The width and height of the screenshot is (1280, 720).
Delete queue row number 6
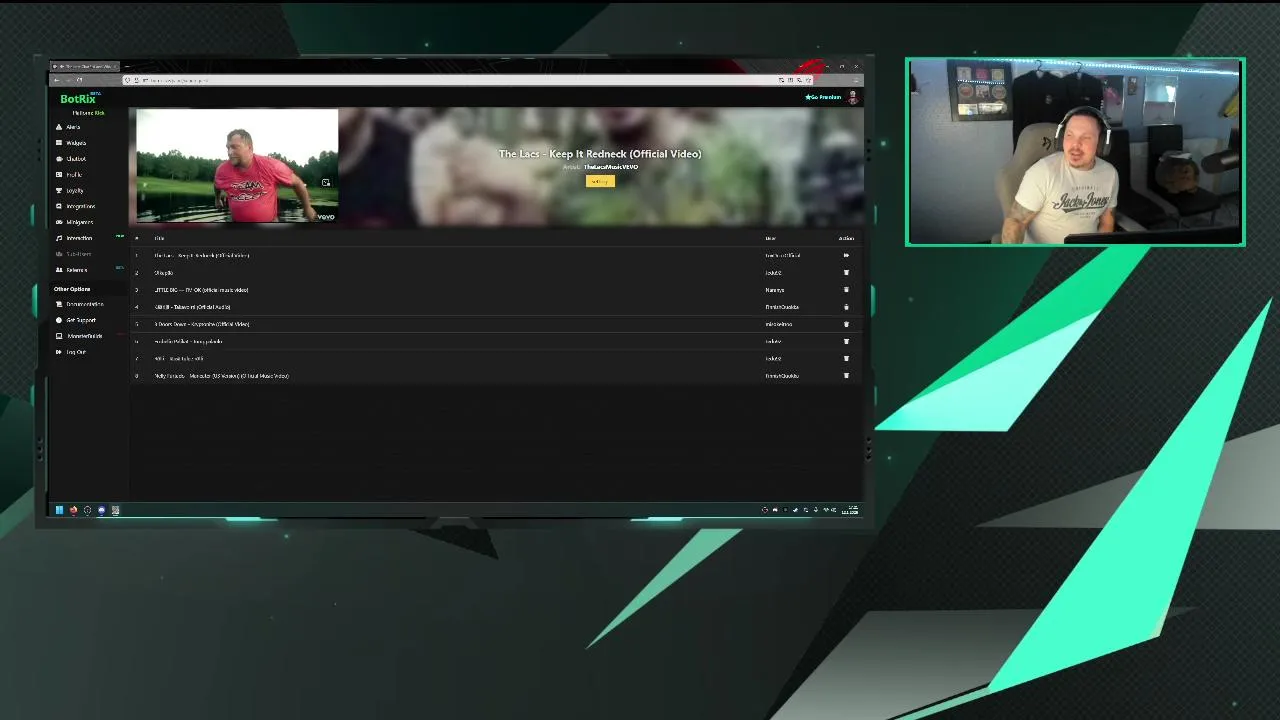tap(846, 341)
